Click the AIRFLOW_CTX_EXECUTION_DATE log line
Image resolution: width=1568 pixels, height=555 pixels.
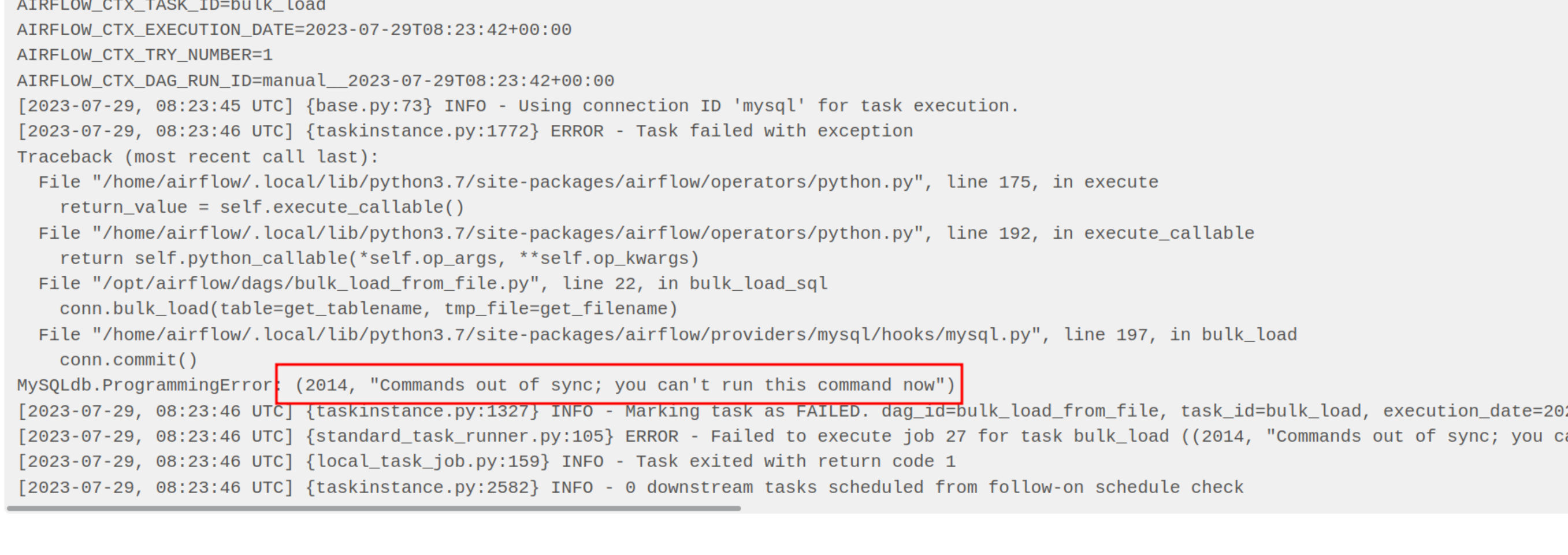pos(294,30)
